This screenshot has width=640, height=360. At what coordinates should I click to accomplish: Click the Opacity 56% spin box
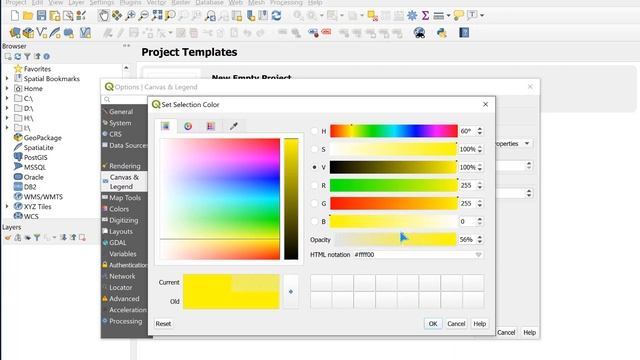[x=471, y=240]
